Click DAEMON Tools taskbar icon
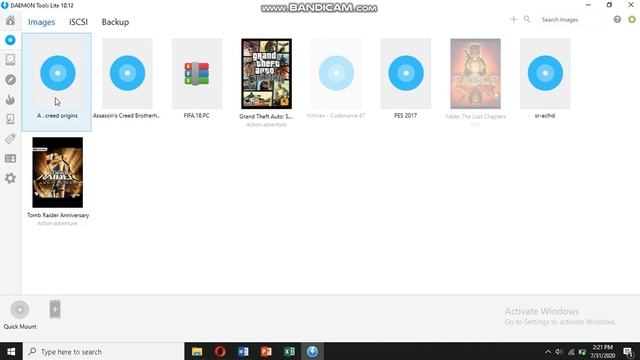 [312, 351]
